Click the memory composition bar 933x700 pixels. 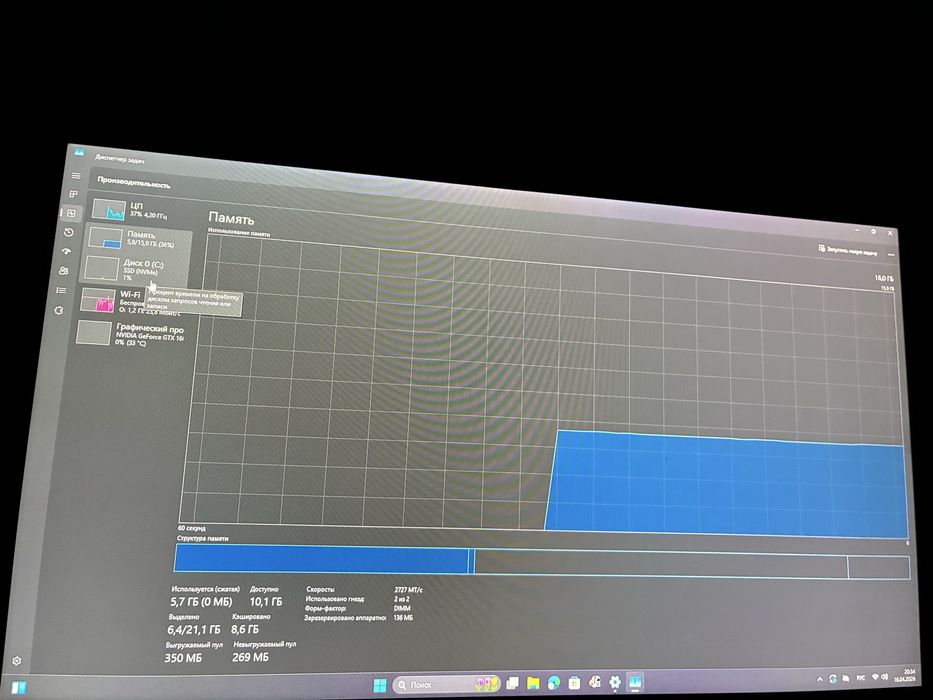[542, 560]
